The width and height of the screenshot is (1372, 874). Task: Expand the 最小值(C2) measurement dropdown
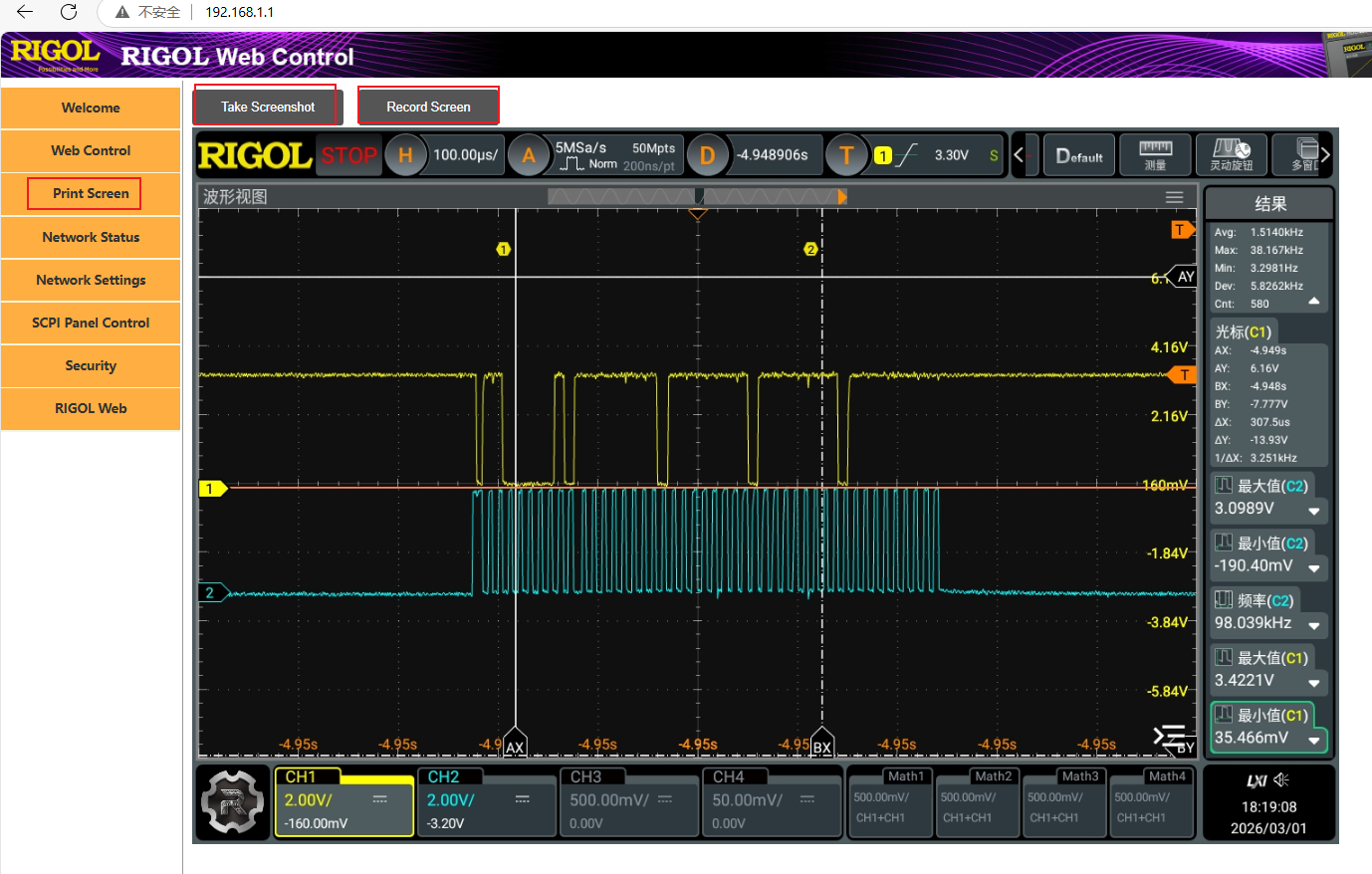[x=1314, y=568]
